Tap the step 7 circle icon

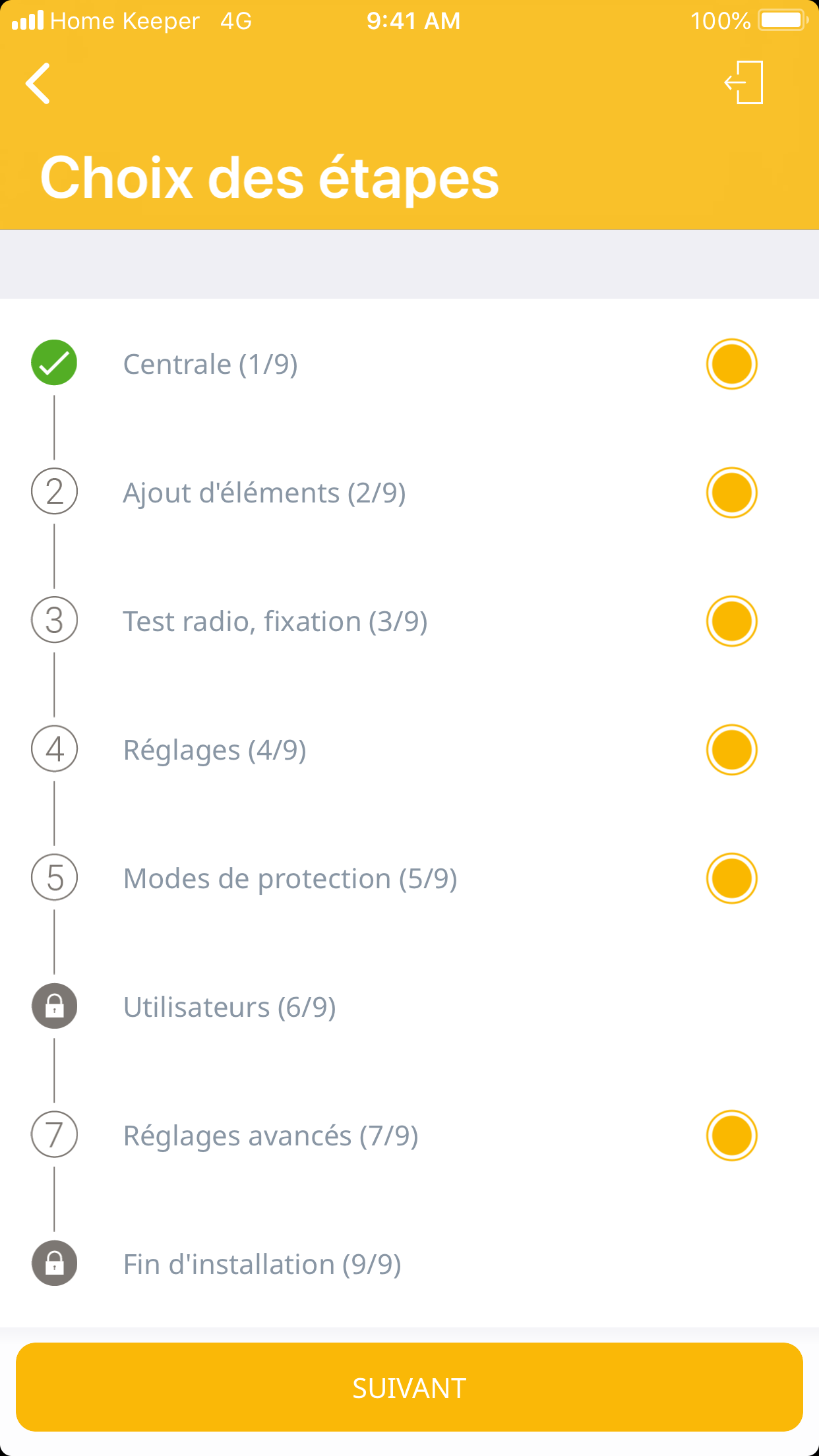coord(54,1134)
